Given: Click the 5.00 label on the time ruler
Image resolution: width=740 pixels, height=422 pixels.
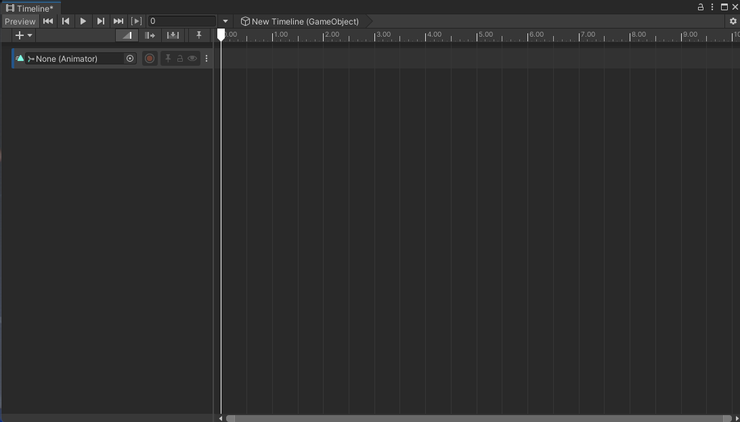Looking at the screenshot, I should (486, 34).
